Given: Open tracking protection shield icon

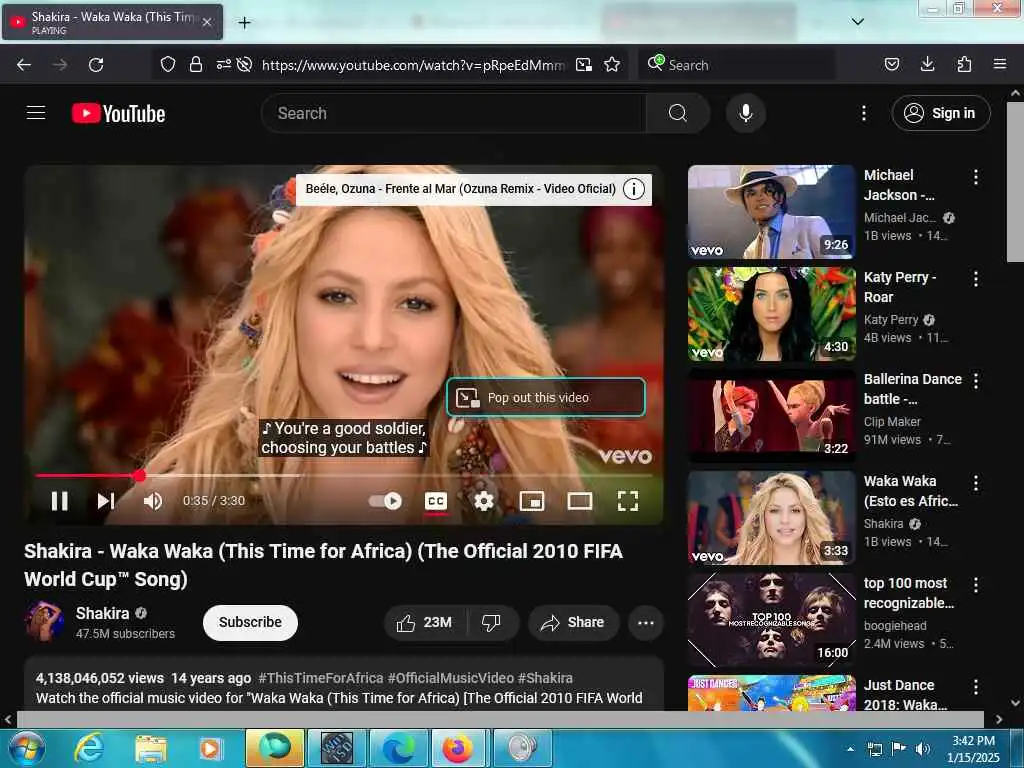Looking at the screenshot, I should 168,65.
